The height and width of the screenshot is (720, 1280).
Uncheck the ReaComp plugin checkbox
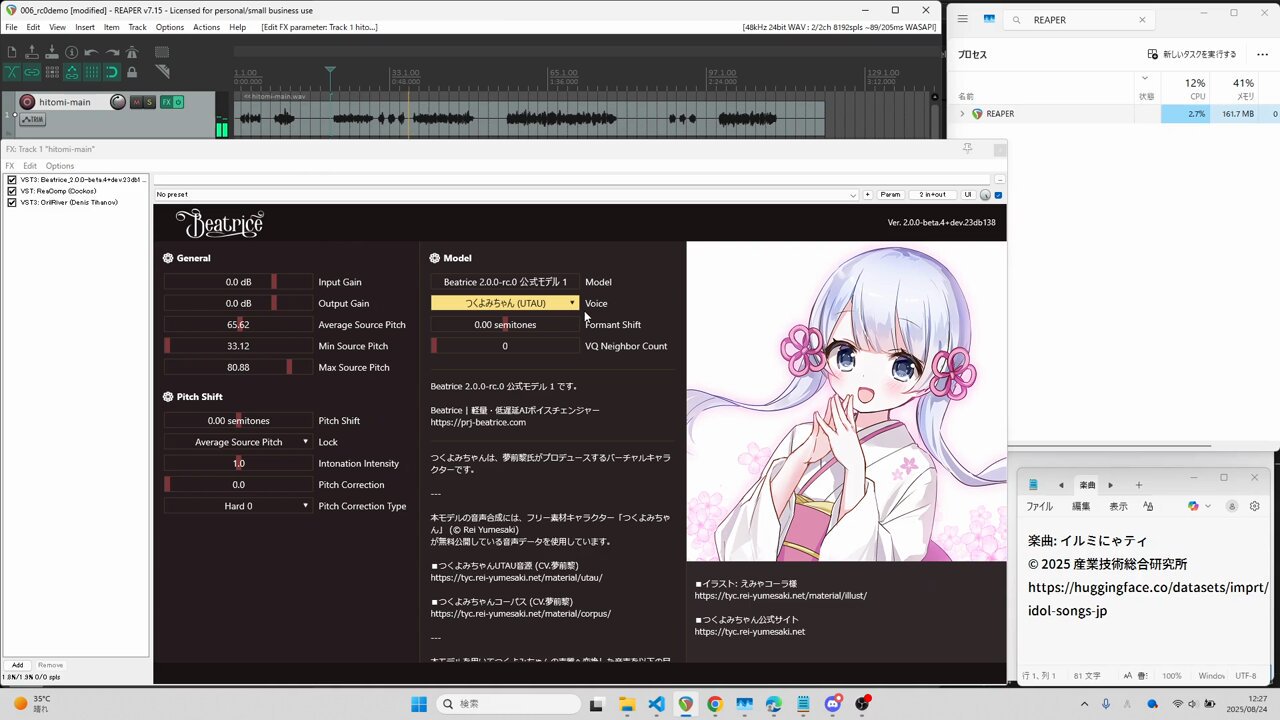12,191
